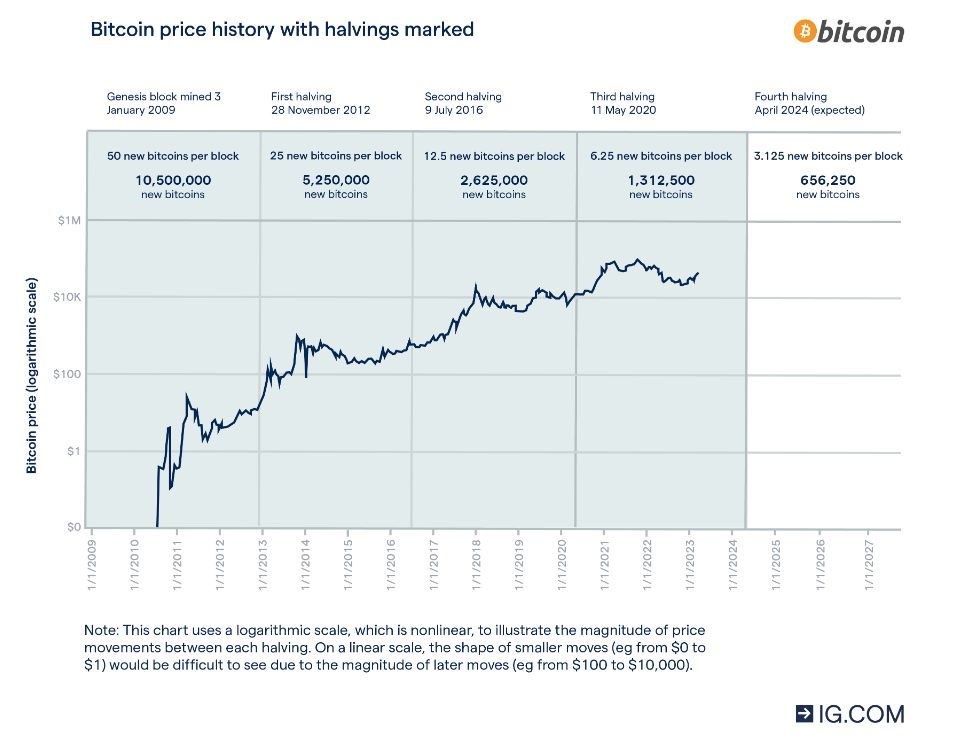Select the Fourth halving expected label
968x742 pixels.
point(809,103)
